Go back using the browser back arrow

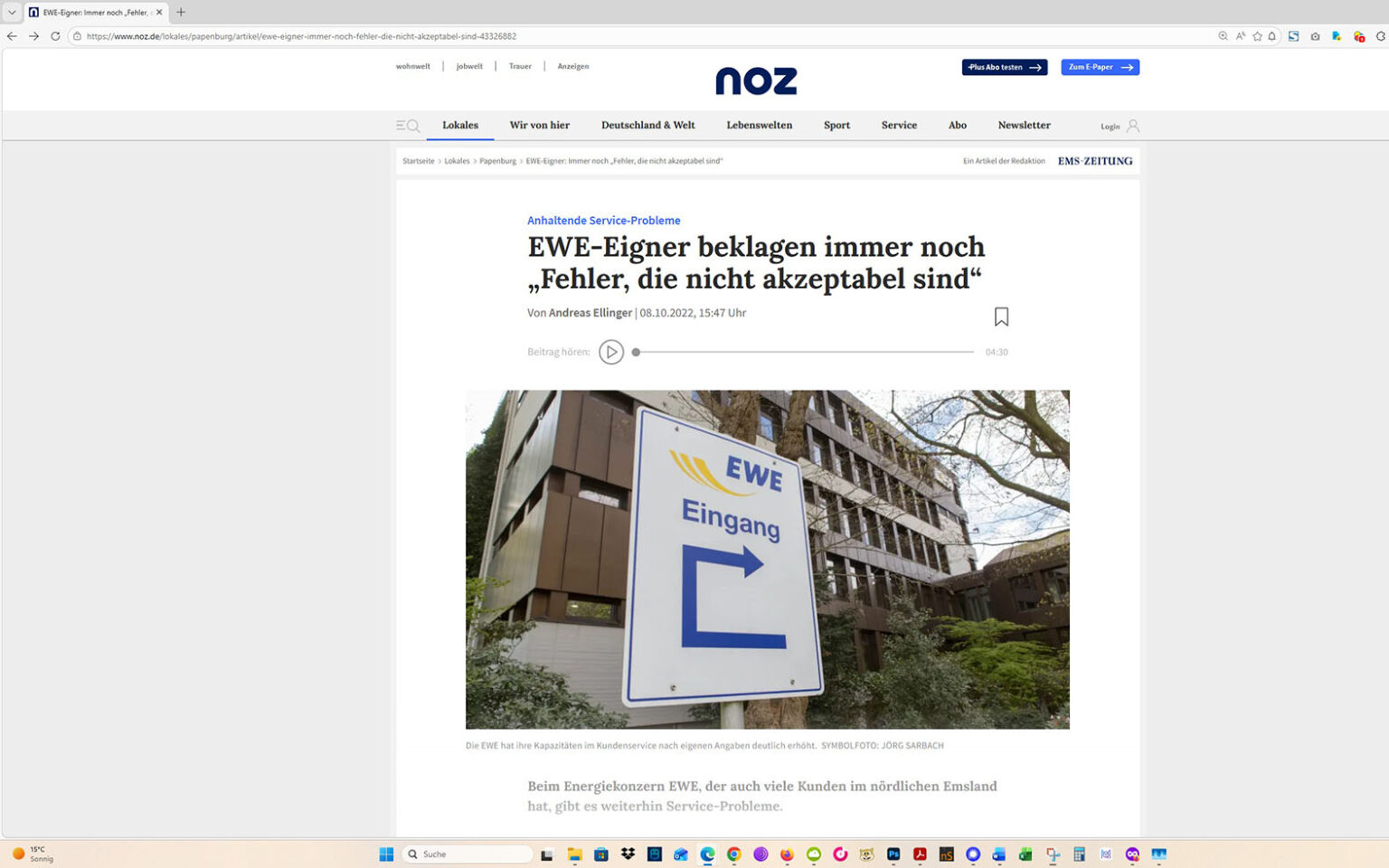coord(10,36)
